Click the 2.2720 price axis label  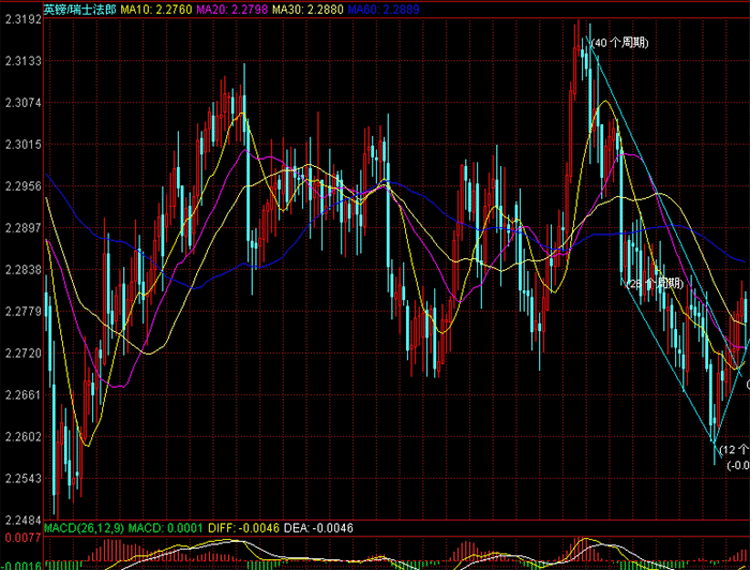click(21, 354)
